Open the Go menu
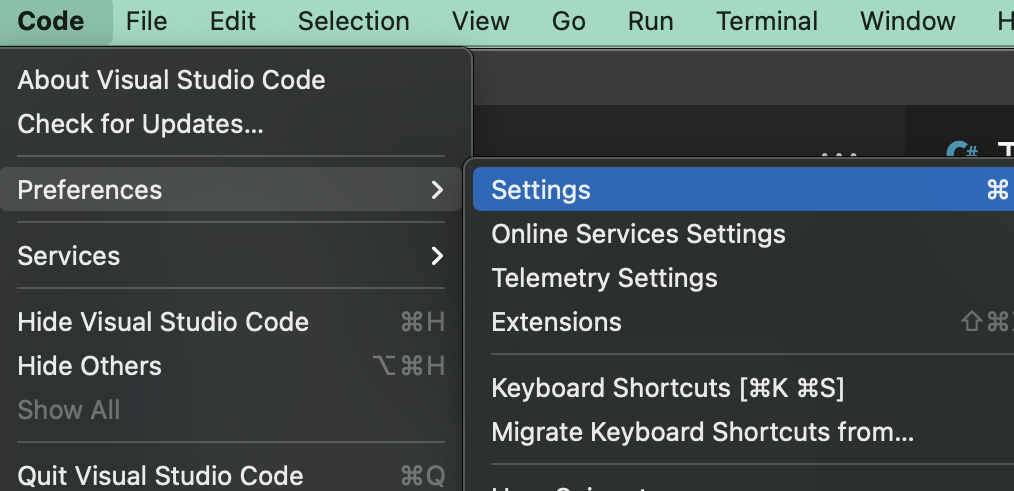Viewport: 1014px width, 491px height. pyautogui.click(x=569, y=21)
